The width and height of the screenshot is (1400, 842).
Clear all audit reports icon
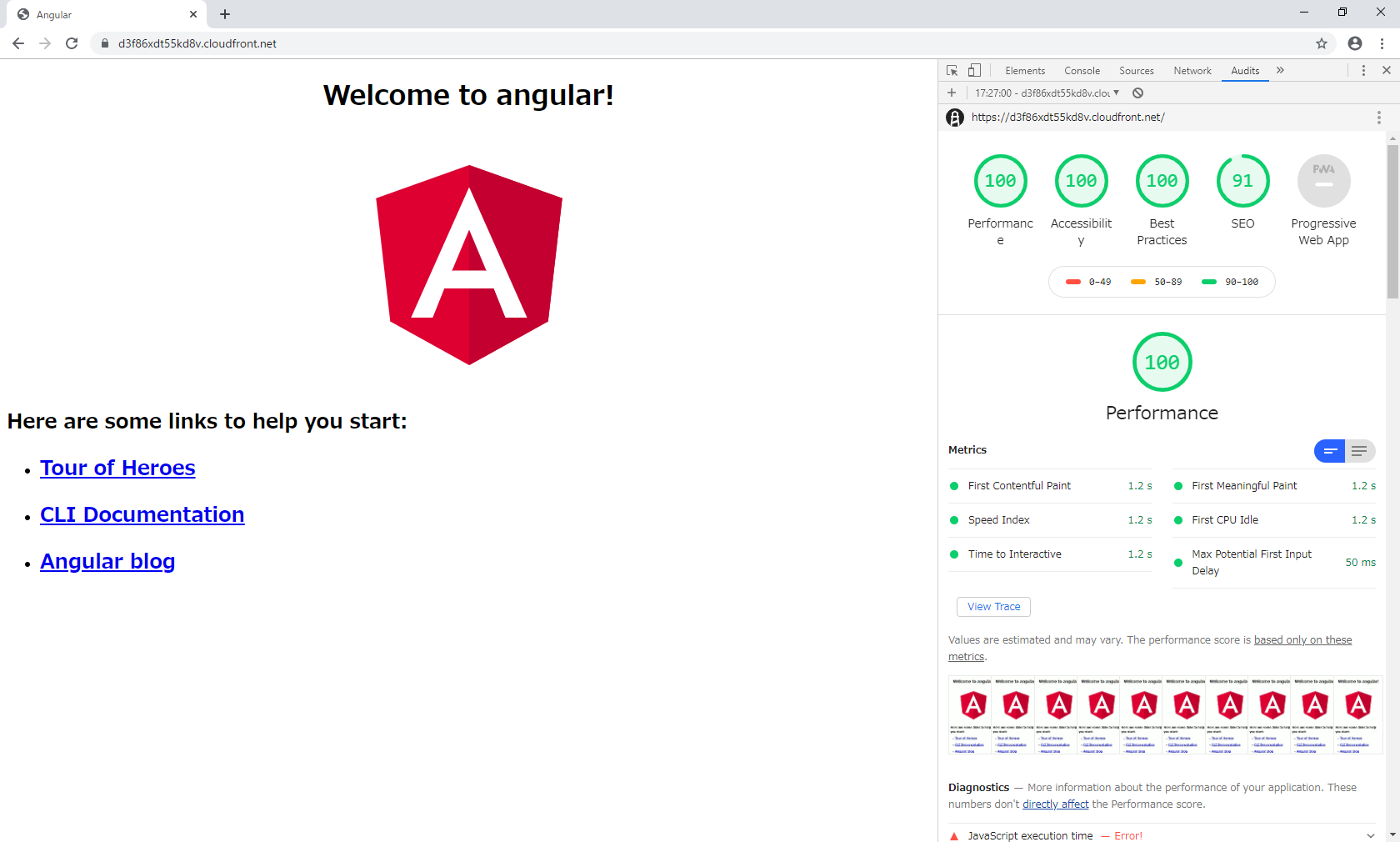point(1137,93)
